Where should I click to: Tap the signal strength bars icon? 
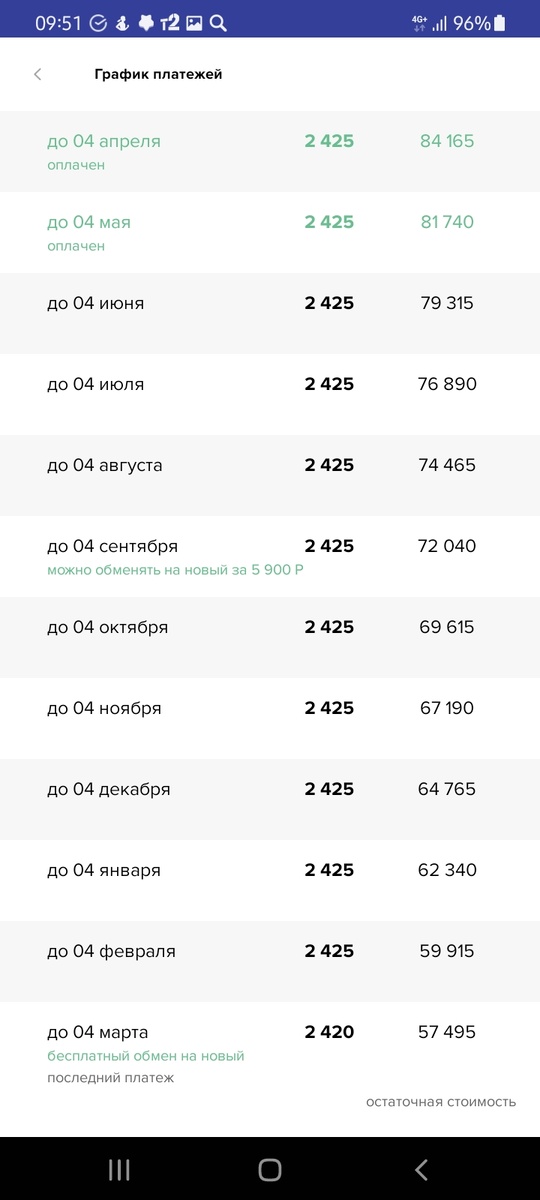[x=440, y=23]
